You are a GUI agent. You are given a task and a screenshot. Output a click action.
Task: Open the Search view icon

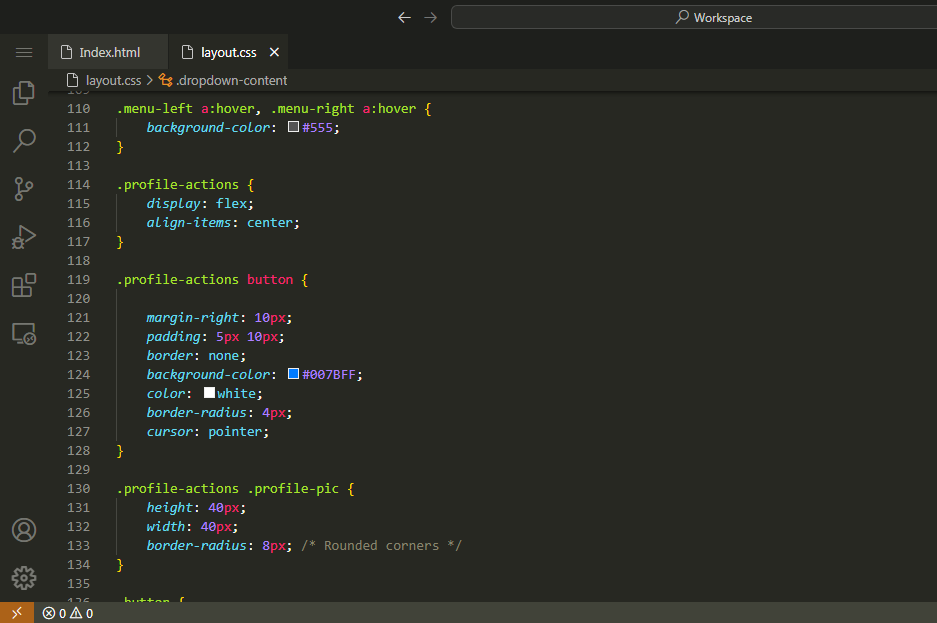(24, 141)
